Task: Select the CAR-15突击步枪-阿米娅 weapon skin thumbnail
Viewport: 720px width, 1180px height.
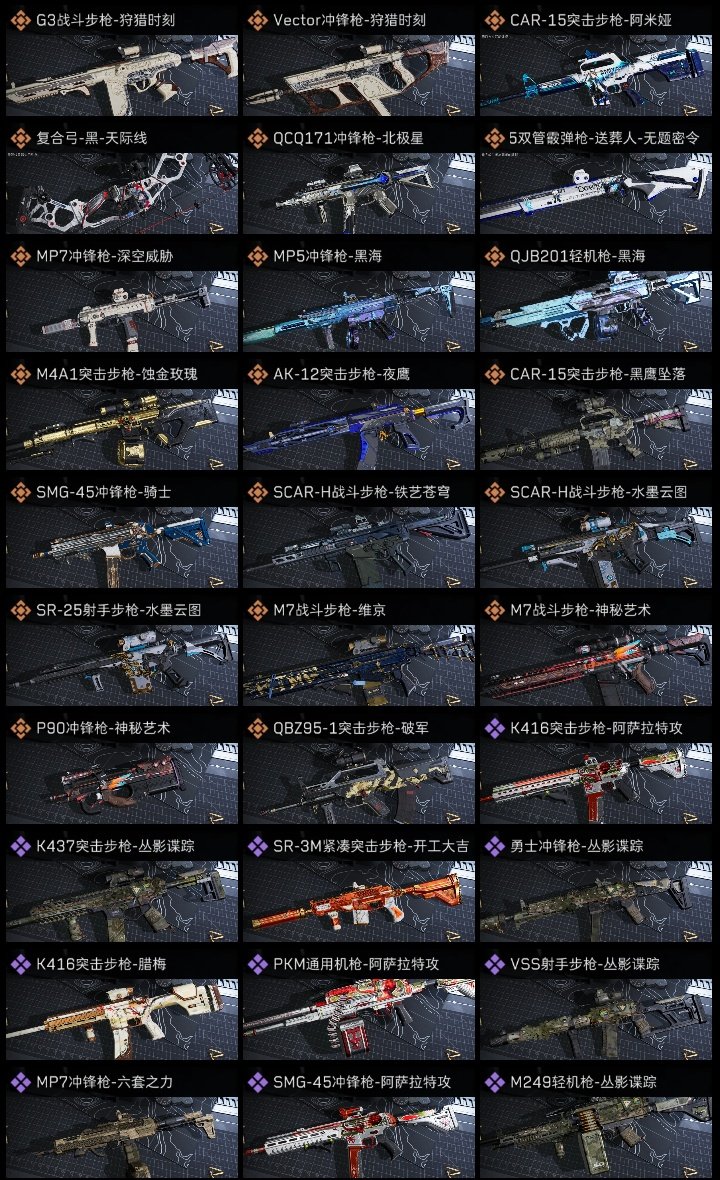Action: 596,75
